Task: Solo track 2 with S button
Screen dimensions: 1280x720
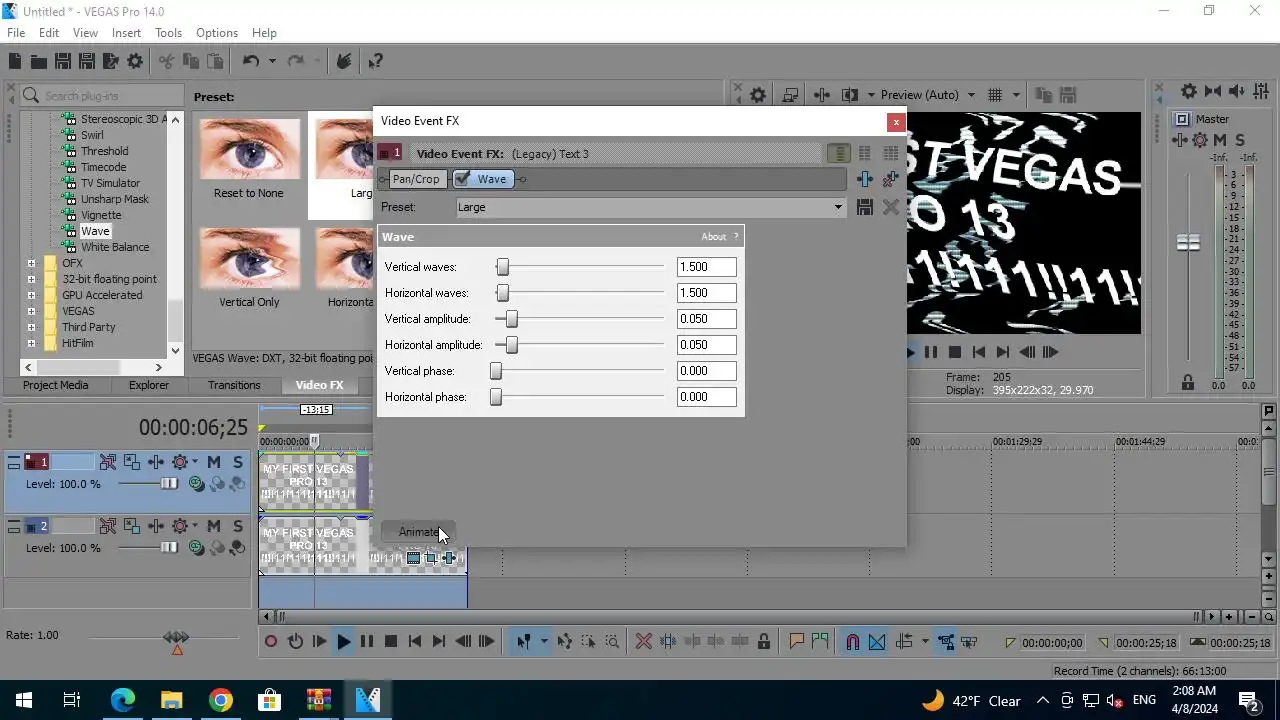Action: [238, 526]
